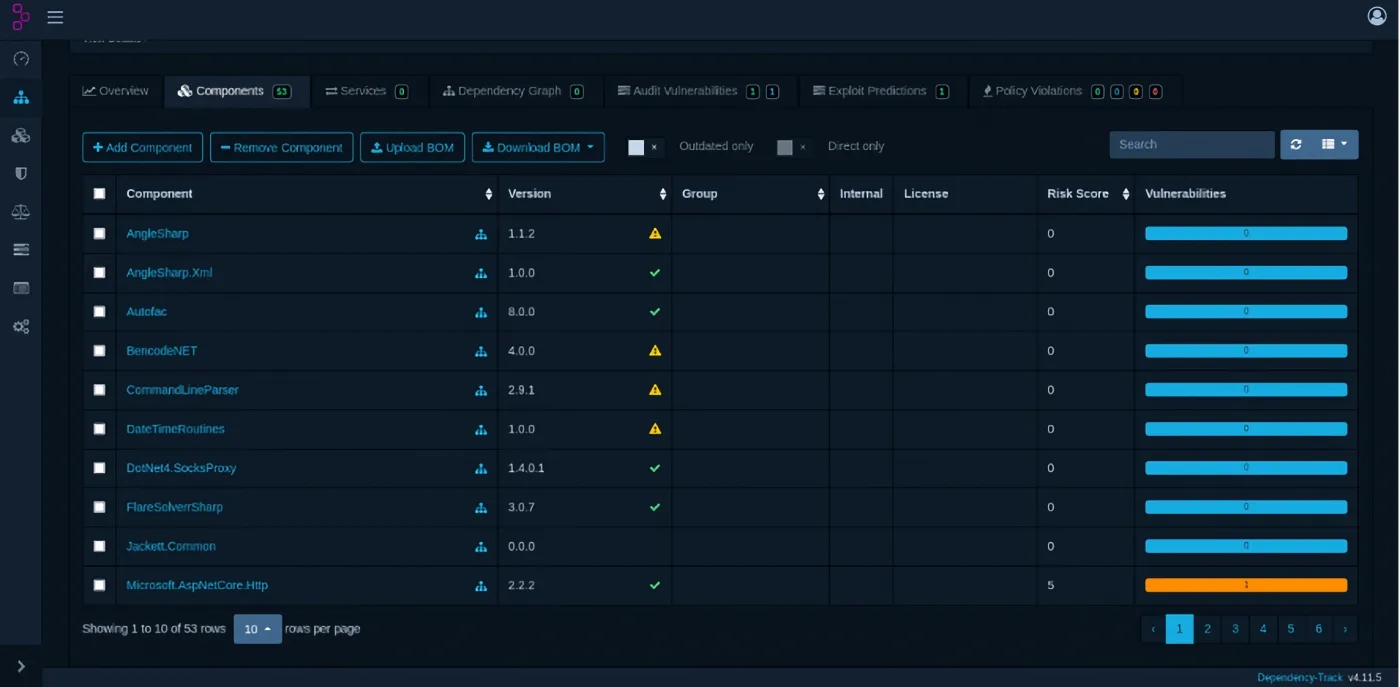Check the DateTimeRoutines row checkbox

99,428
